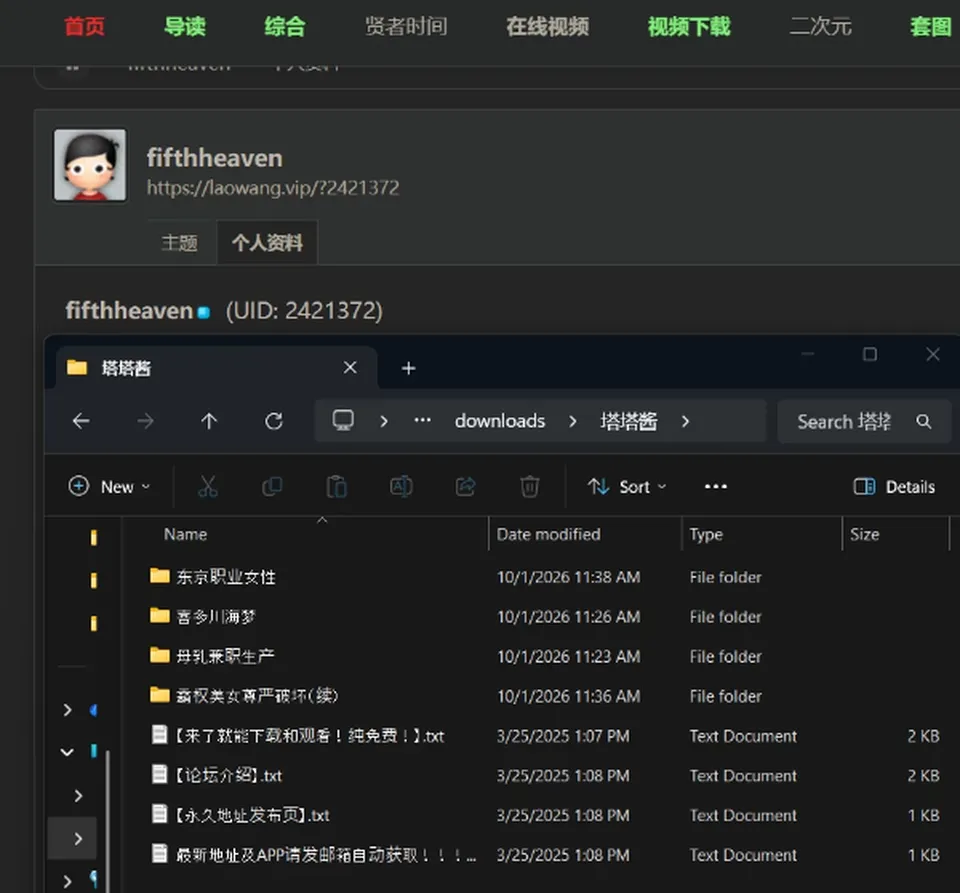This screenshot has height=893, width=960.
Task: Collapse the expanded navigation pane node
Action: click(67, 752)
